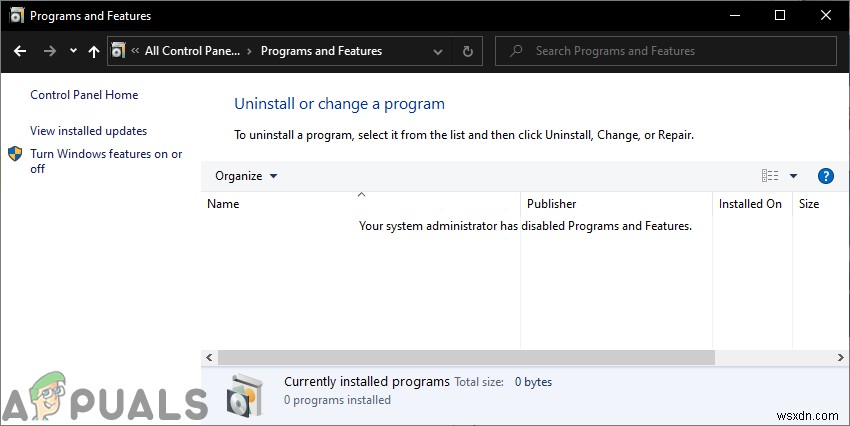The image size is (850, 426).
Task: Click the Back navigation arrow
Action: 20,51
